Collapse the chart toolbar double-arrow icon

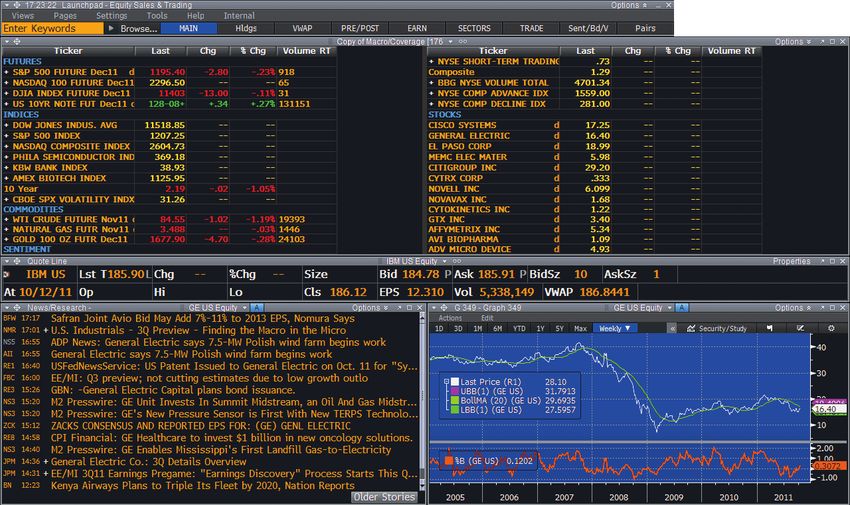point(672,328)
